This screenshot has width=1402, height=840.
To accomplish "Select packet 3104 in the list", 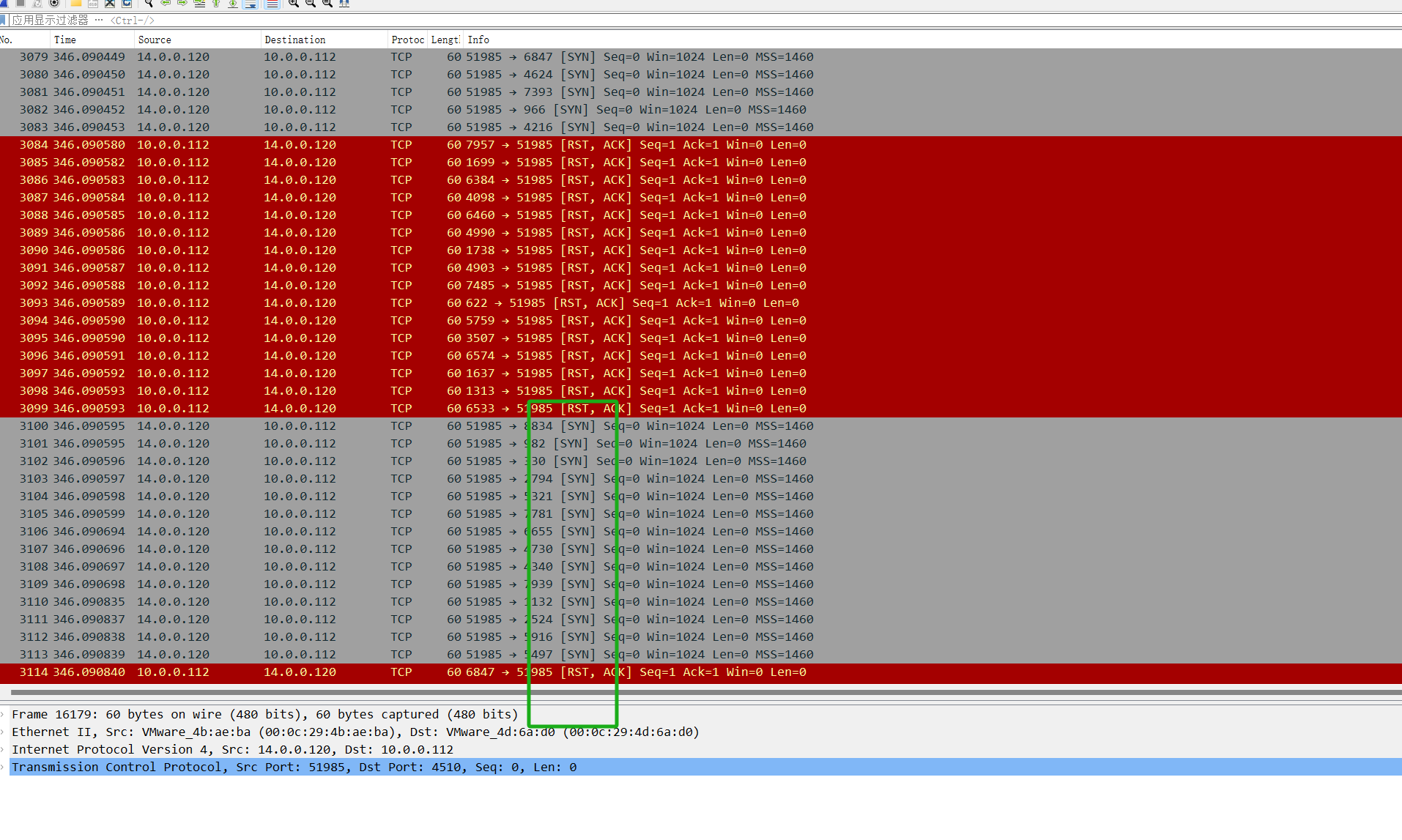I will tap(701, 497).
